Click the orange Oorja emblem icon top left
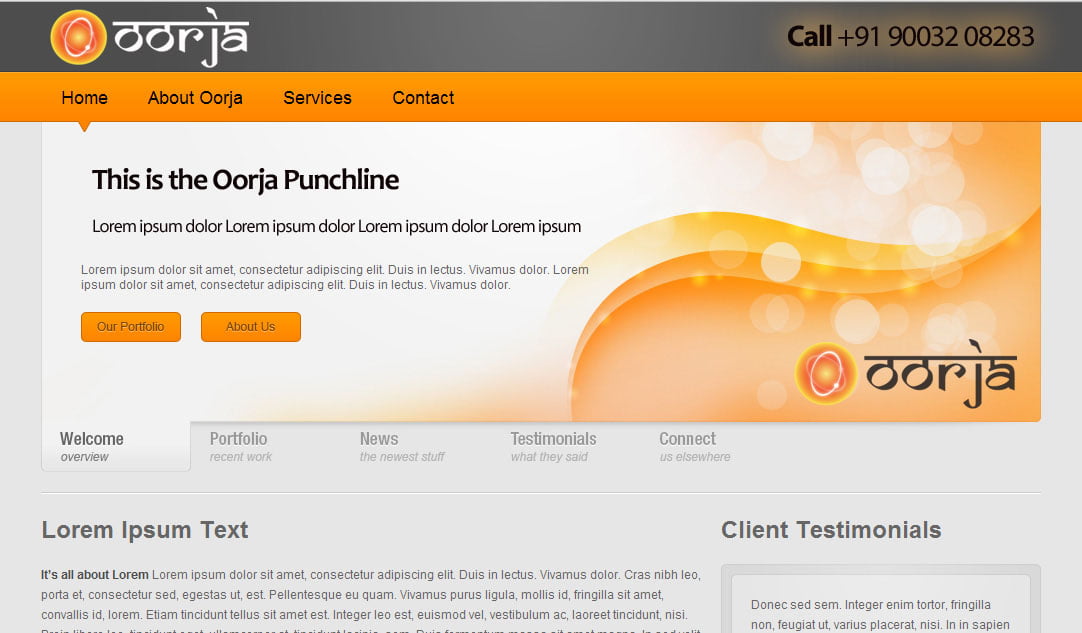This screenshot has height=633, width=1082. point(78,35)
